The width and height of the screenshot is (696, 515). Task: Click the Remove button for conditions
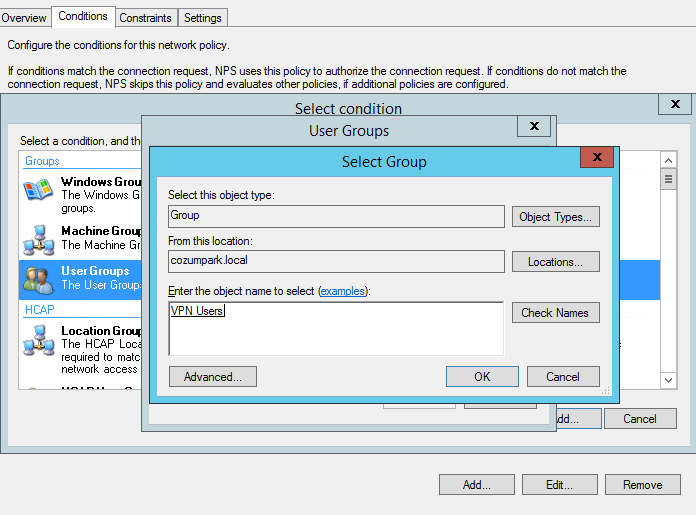(x=642, y=484)
